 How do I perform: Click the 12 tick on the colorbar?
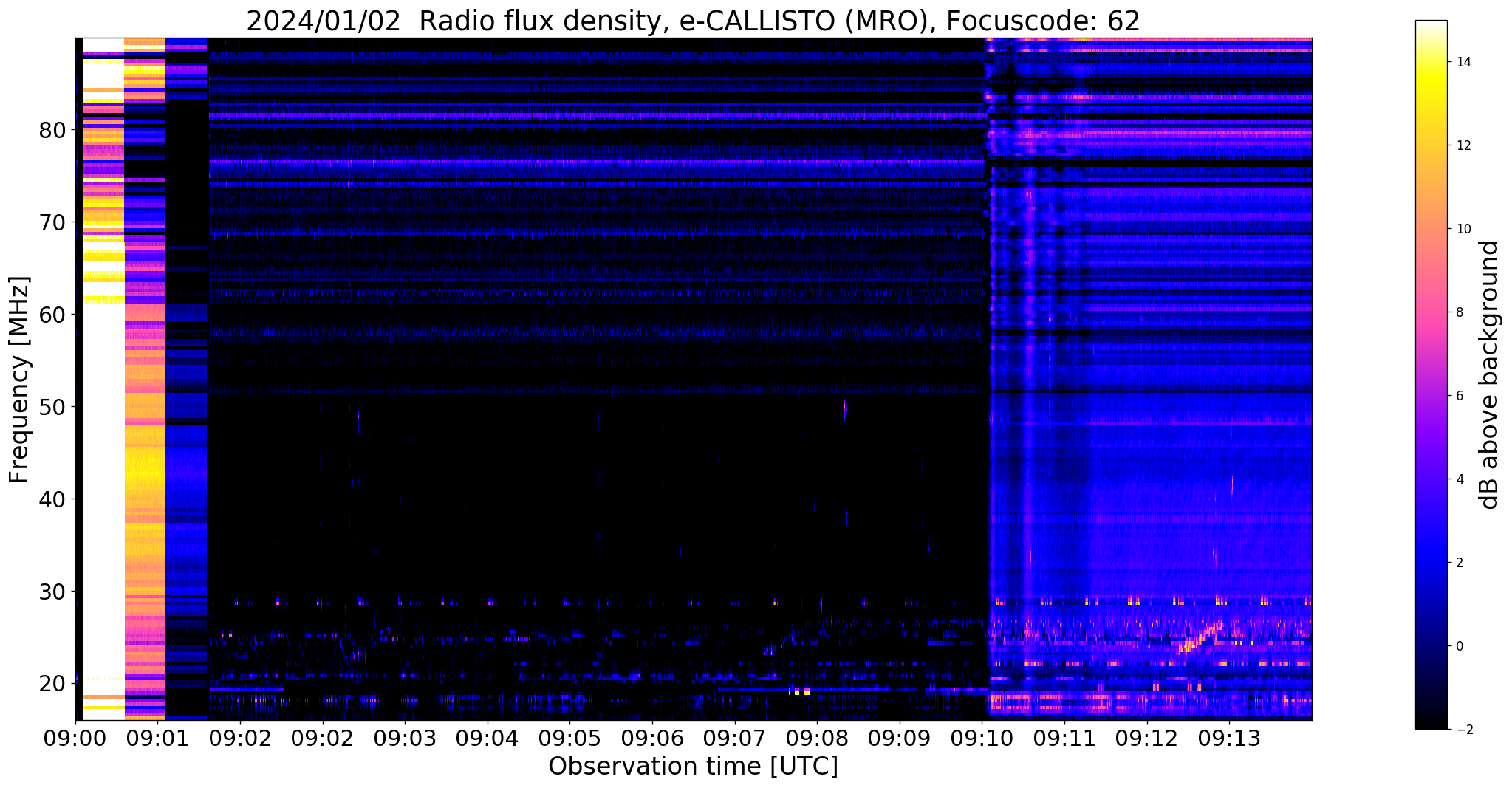(x=1462, y=145)
